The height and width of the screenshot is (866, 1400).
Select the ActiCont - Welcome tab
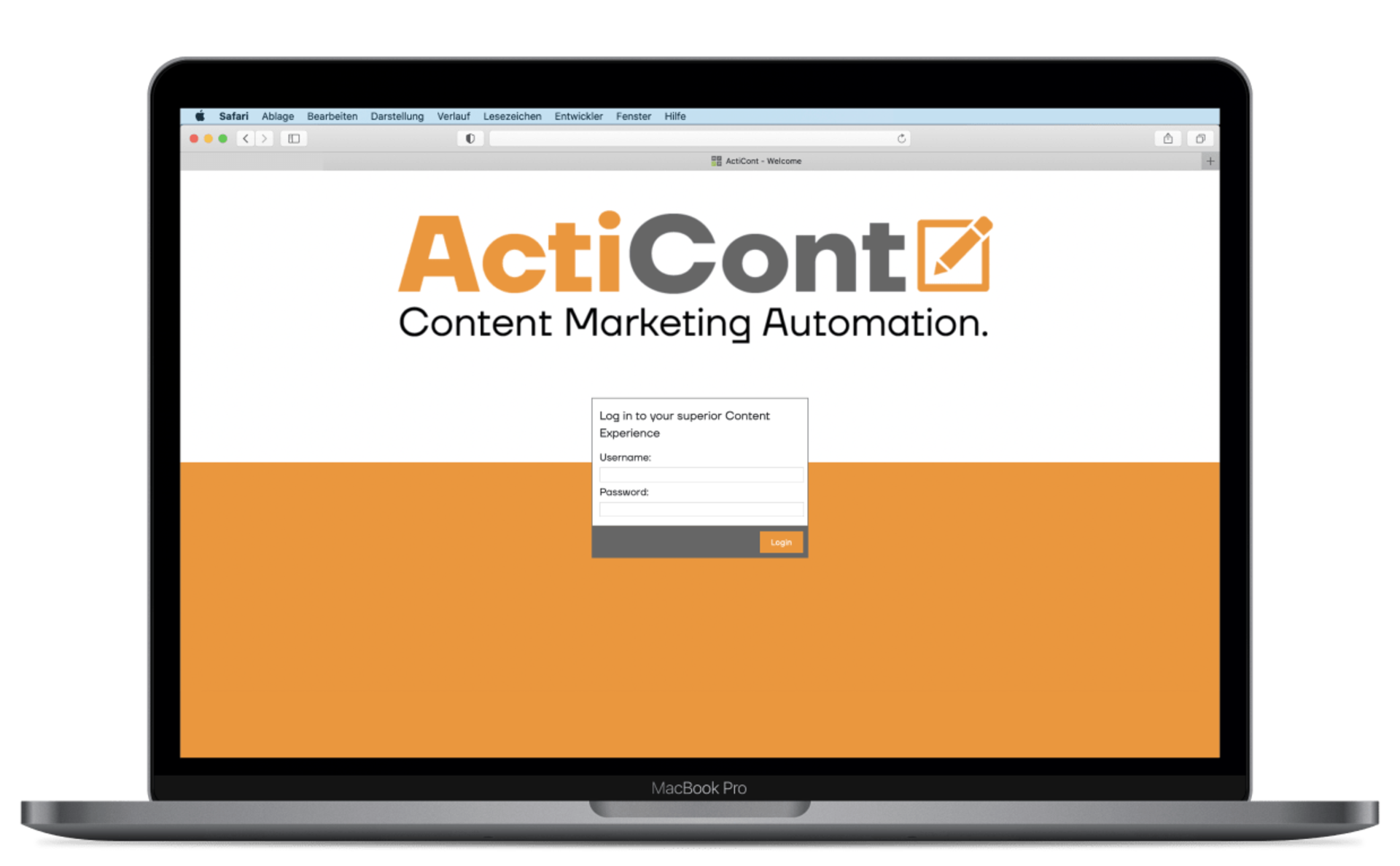(x=756, y=161)
